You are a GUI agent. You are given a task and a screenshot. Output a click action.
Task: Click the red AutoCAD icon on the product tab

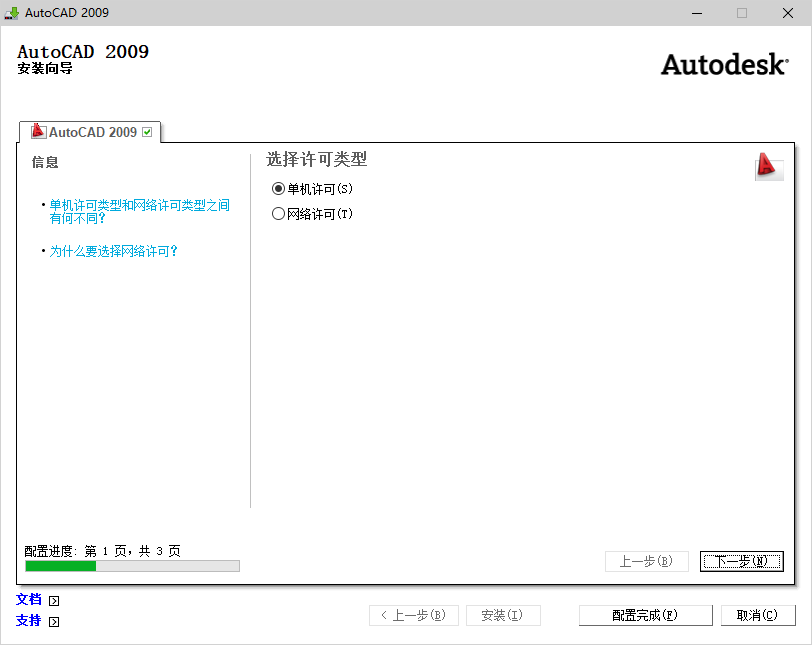click(x=39, y=130)
